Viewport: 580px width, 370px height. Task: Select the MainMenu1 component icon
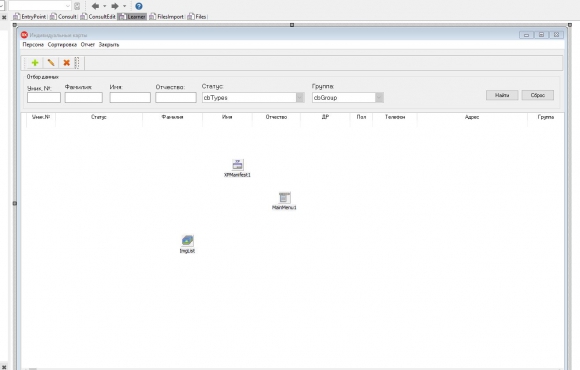pyautogui.click(x=284, y=198)
